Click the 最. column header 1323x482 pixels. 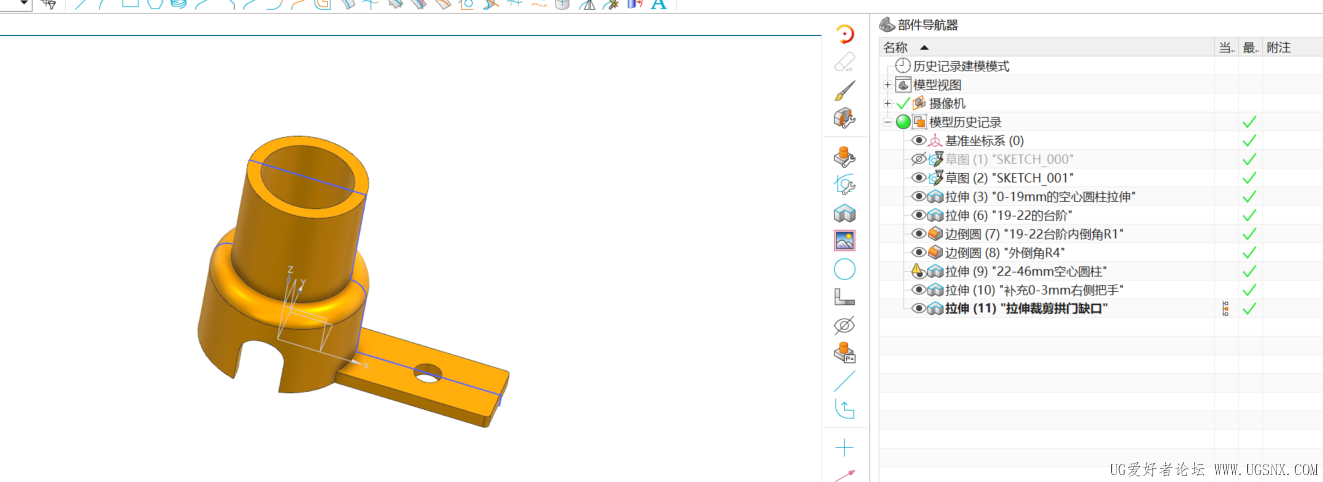tap(1250, 47)
